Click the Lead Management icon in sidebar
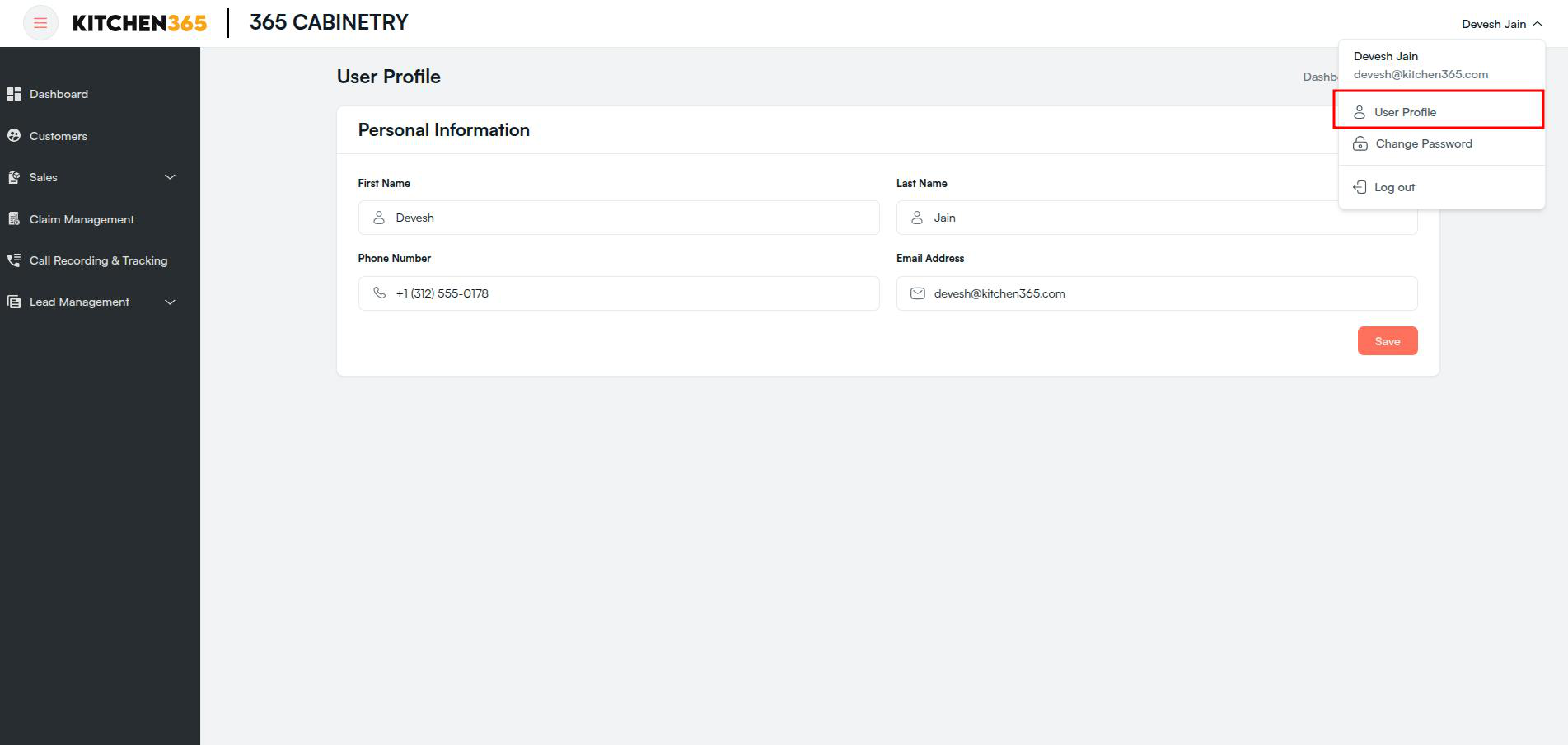Viewport: 1568px width, 745px height. [x=14, y=302]
